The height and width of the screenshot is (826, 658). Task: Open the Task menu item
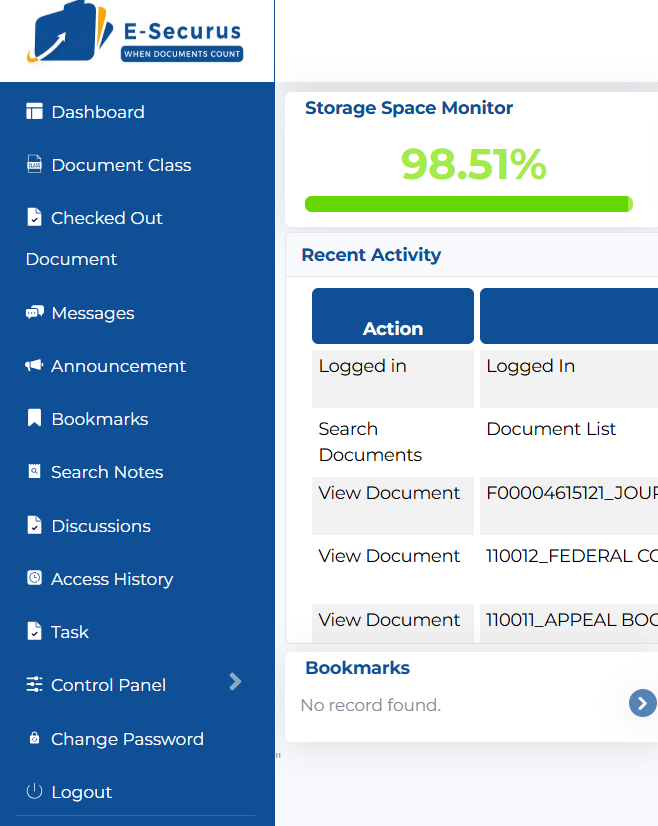pyautogui.click(x=69, y=632)
